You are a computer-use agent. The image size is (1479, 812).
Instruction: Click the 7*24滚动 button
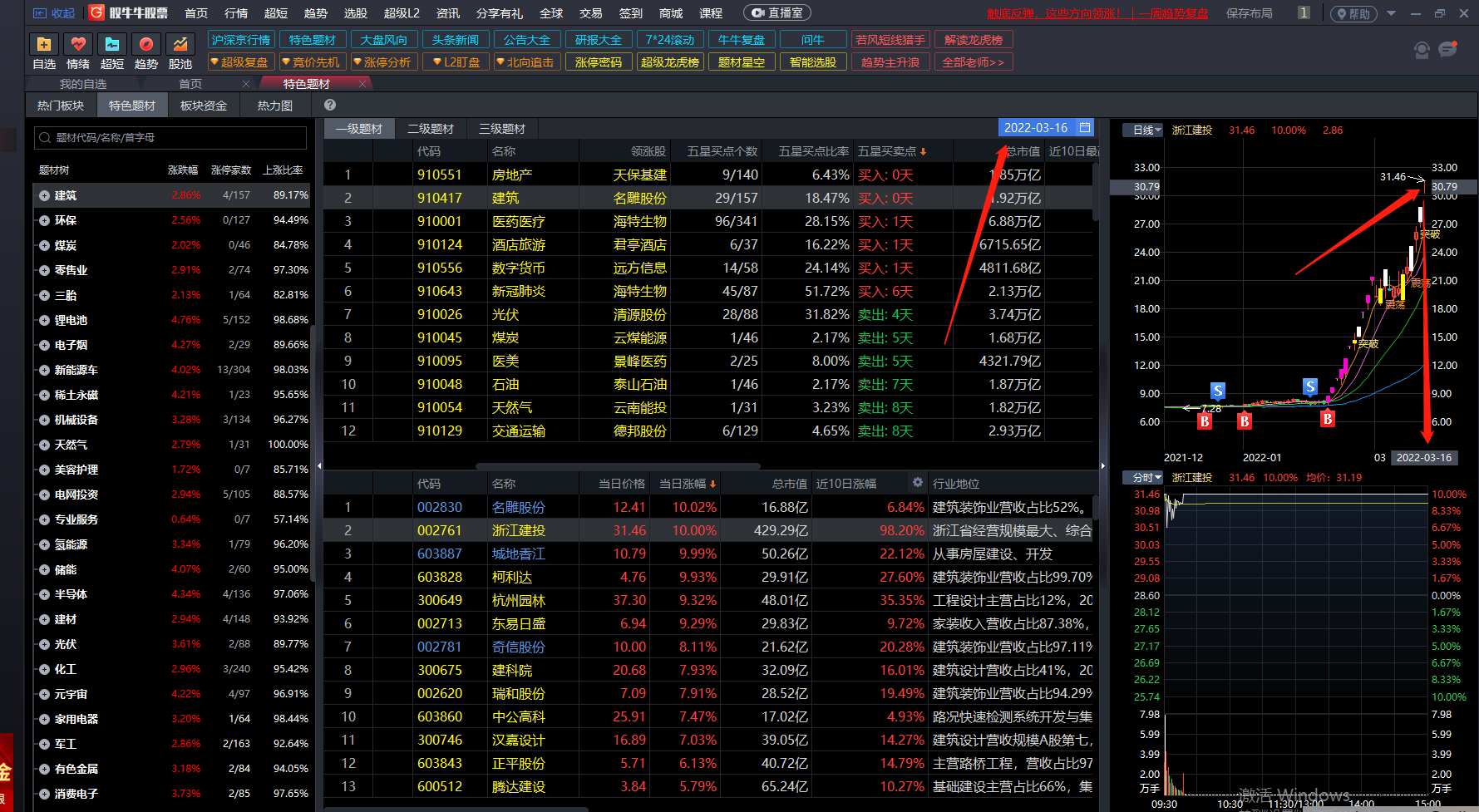coord(670,40)
